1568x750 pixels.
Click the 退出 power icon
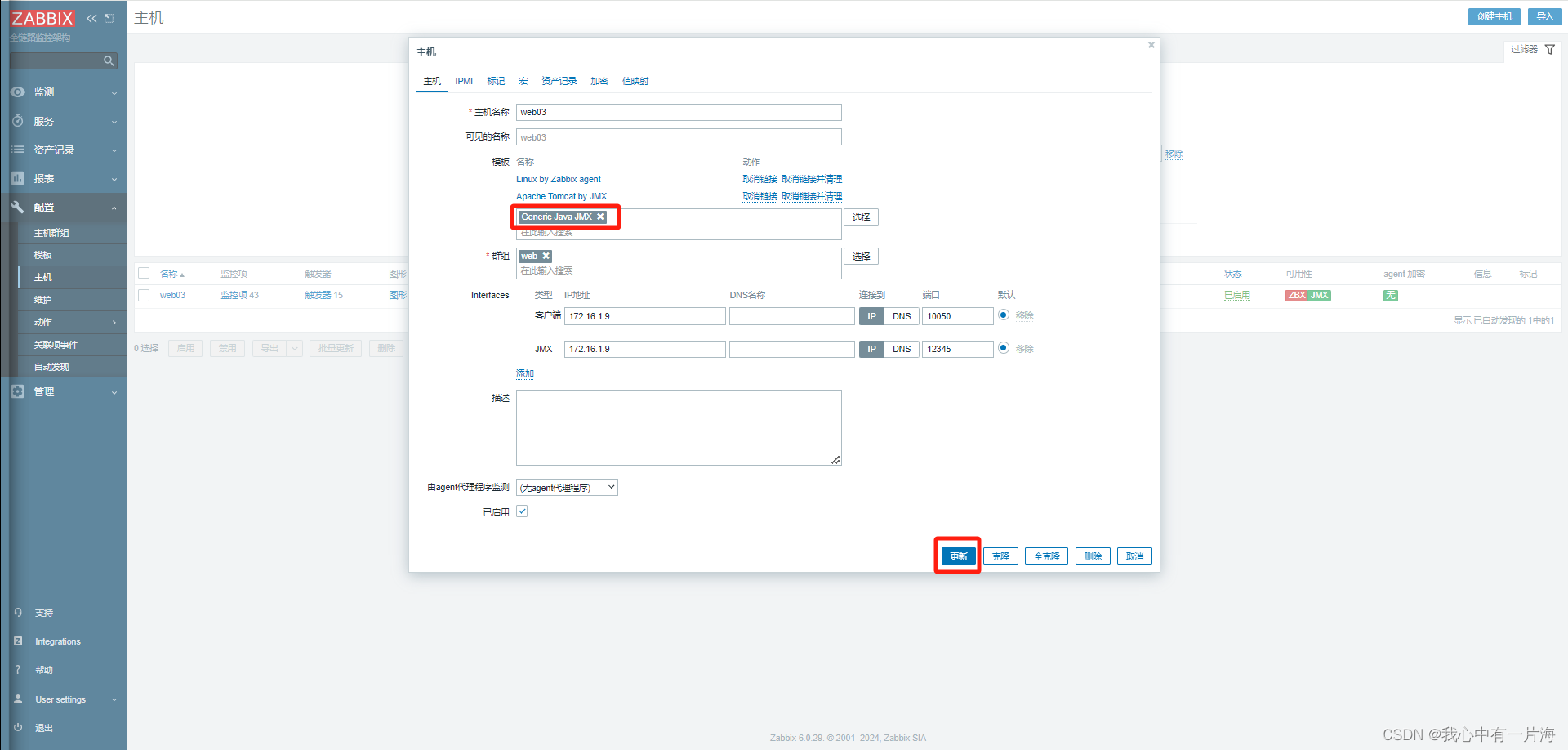(x=18, y=727)
